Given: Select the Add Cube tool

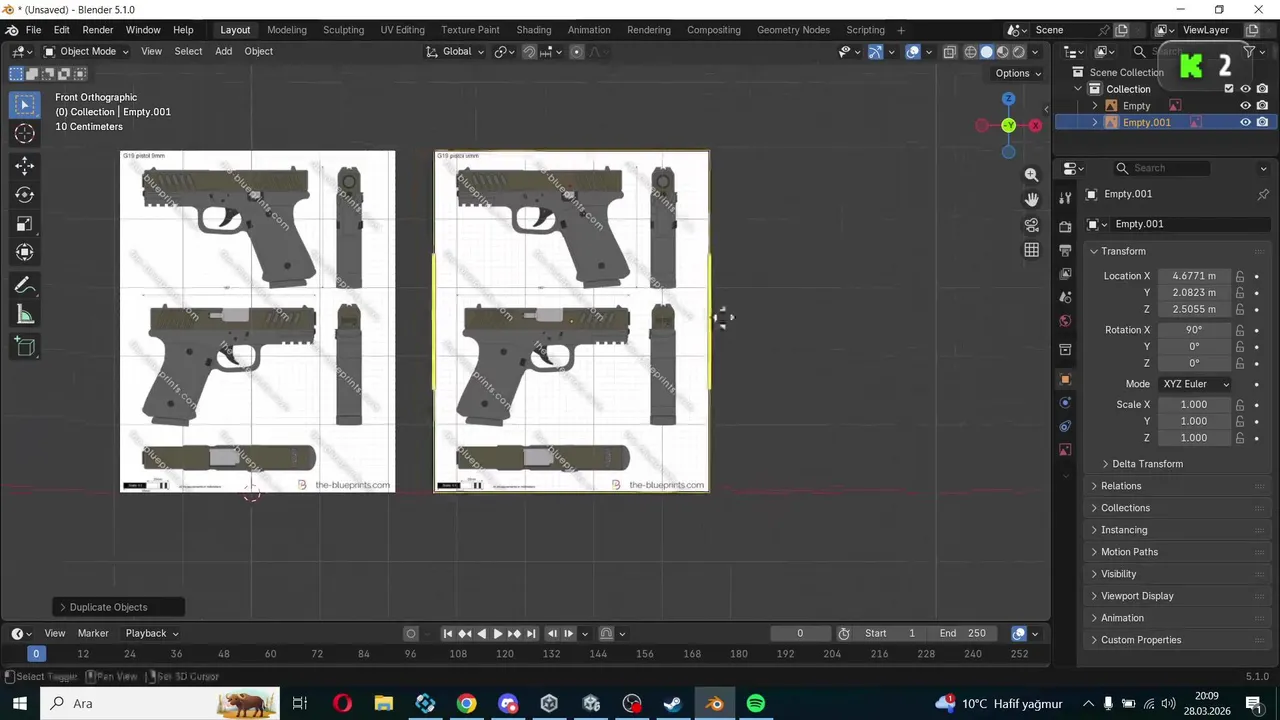Looking at the screenshot, I should (x=25, y=347).
